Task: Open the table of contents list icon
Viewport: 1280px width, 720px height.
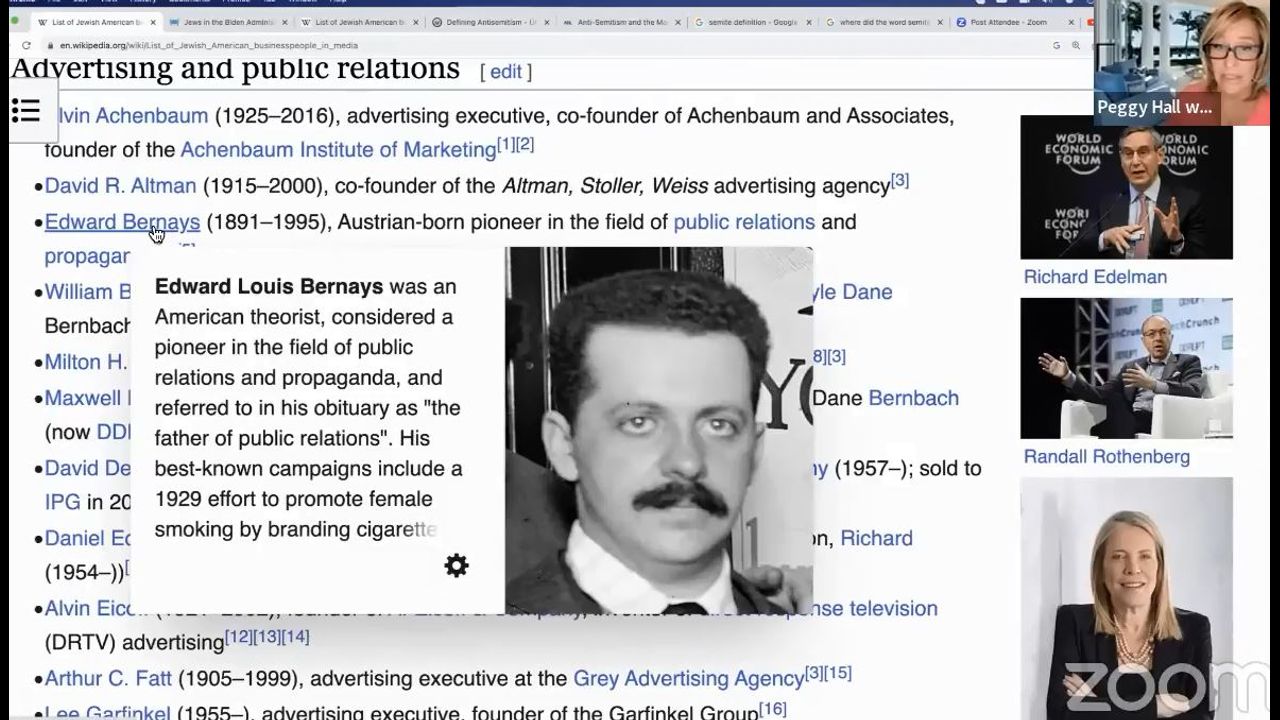Action: point(25,111)
